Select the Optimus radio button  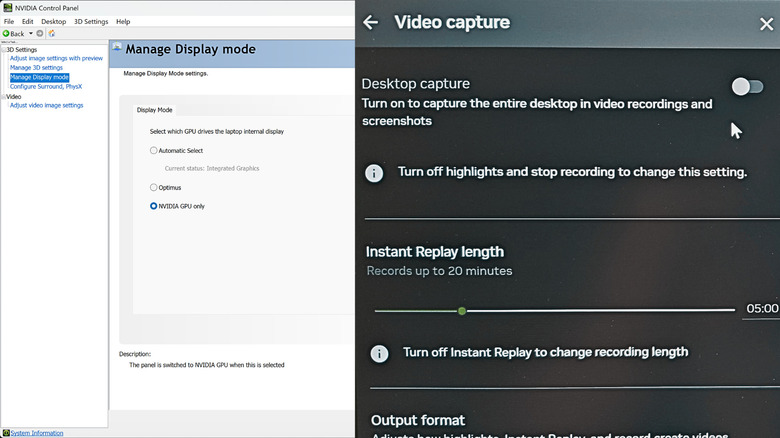[x=153, y=188]
